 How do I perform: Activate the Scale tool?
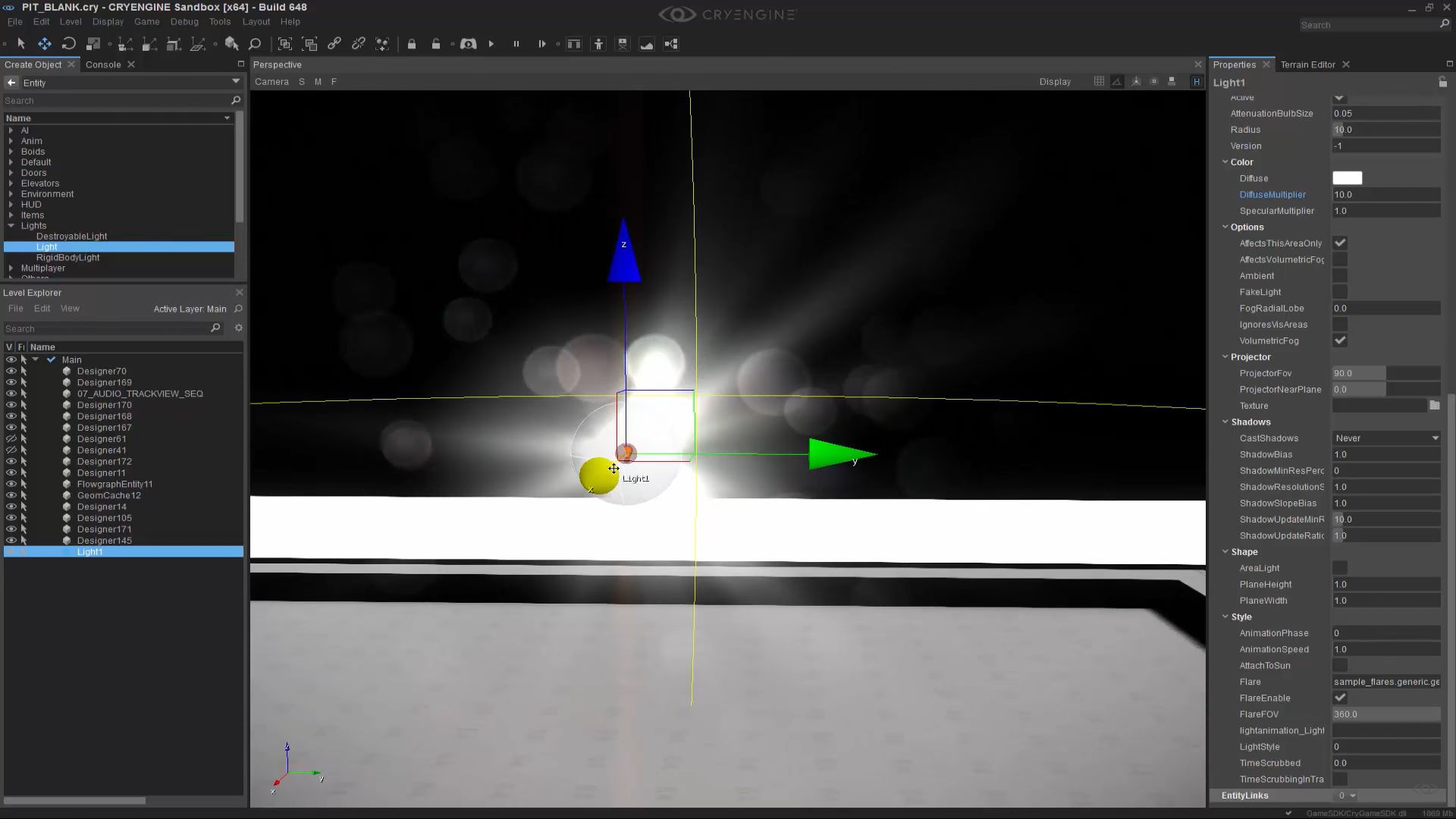(93, 44)
